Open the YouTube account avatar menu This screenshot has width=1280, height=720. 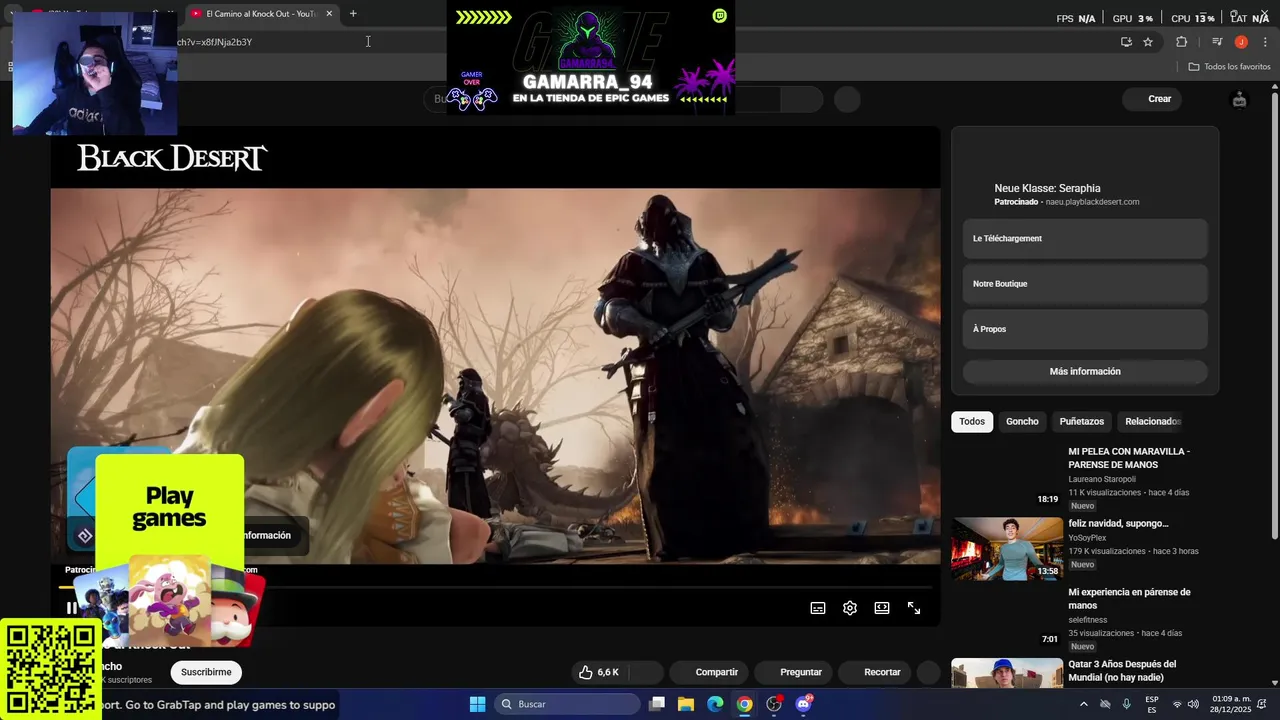point(1240,99)
